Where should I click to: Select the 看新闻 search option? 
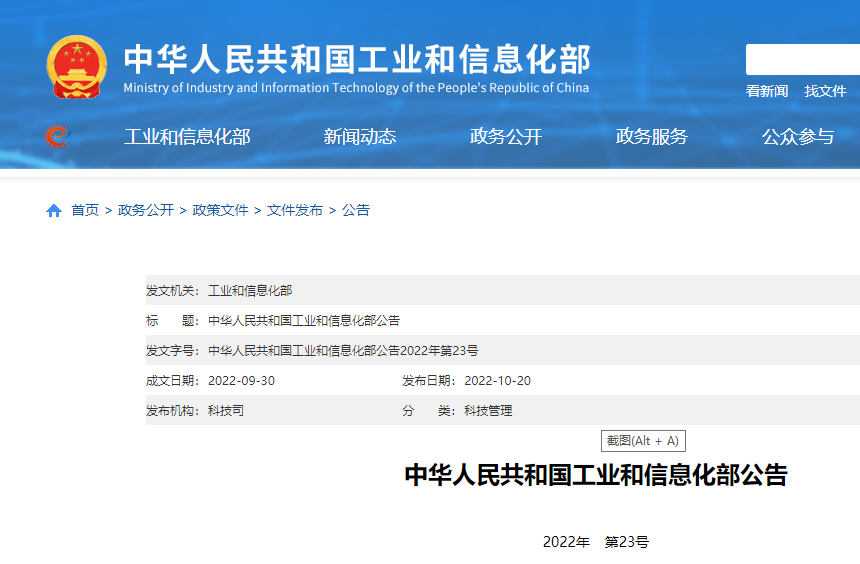click(767, 91)
